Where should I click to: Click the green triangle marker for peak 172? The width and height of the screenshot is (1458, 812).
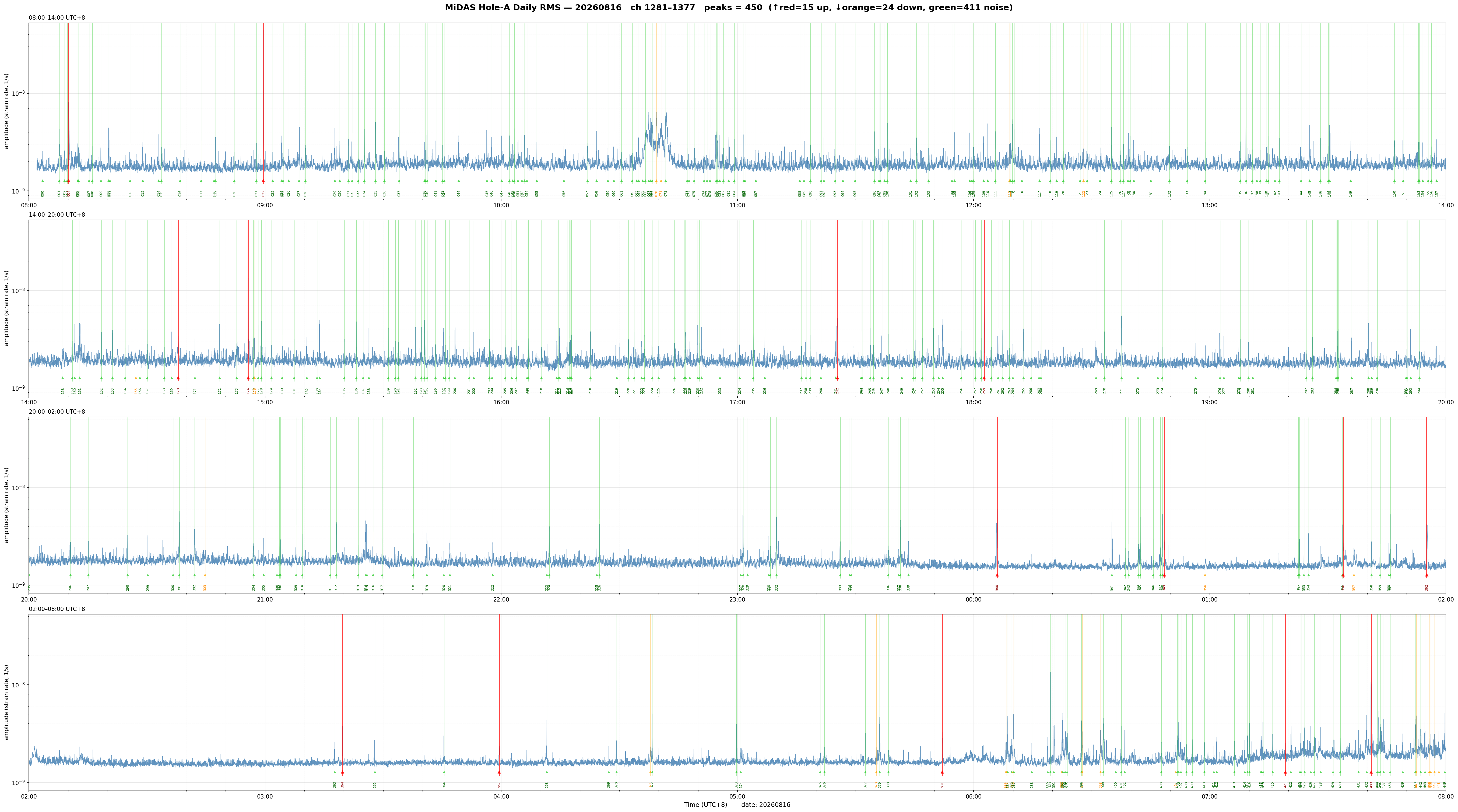tap(220, 378)
